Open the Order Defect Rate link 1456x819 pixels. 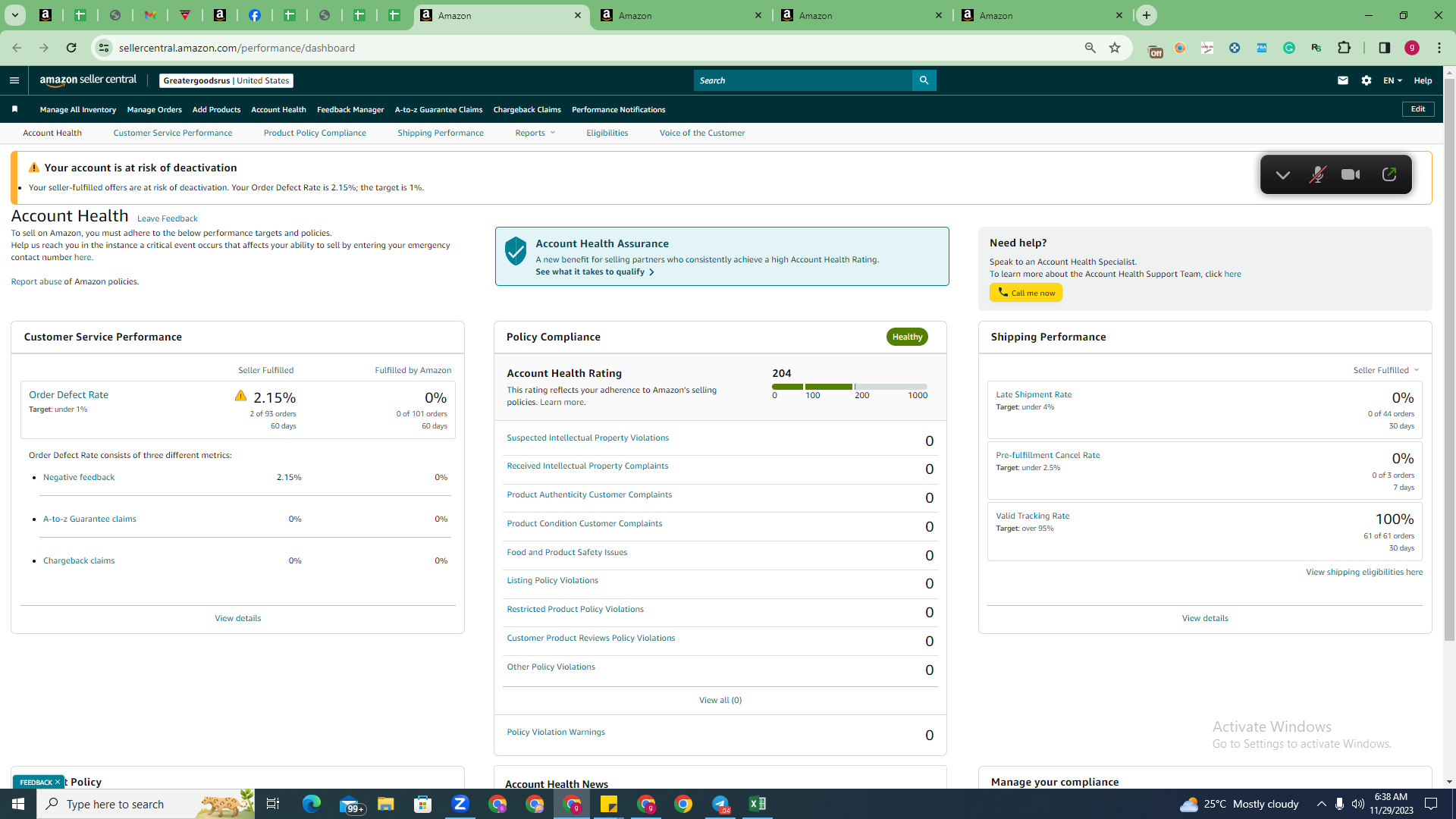pyautogui.click(x=68, y=394)
